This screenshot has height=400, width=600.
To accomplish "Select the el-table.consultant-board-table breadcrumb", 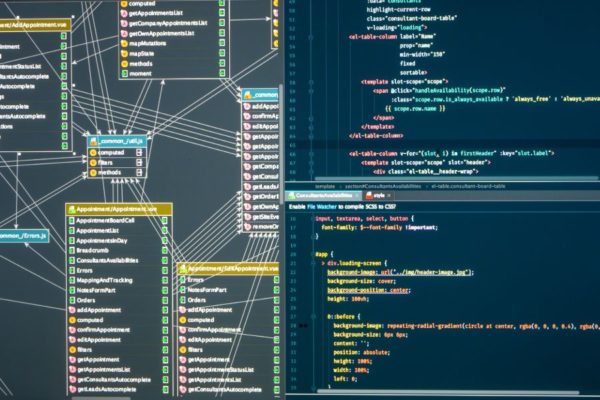I will (468, 186).
